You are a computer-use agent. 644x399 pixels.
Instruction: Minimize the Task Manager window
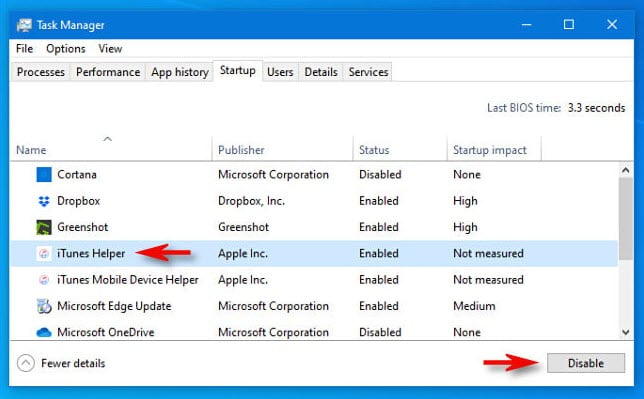pos(526,25)
